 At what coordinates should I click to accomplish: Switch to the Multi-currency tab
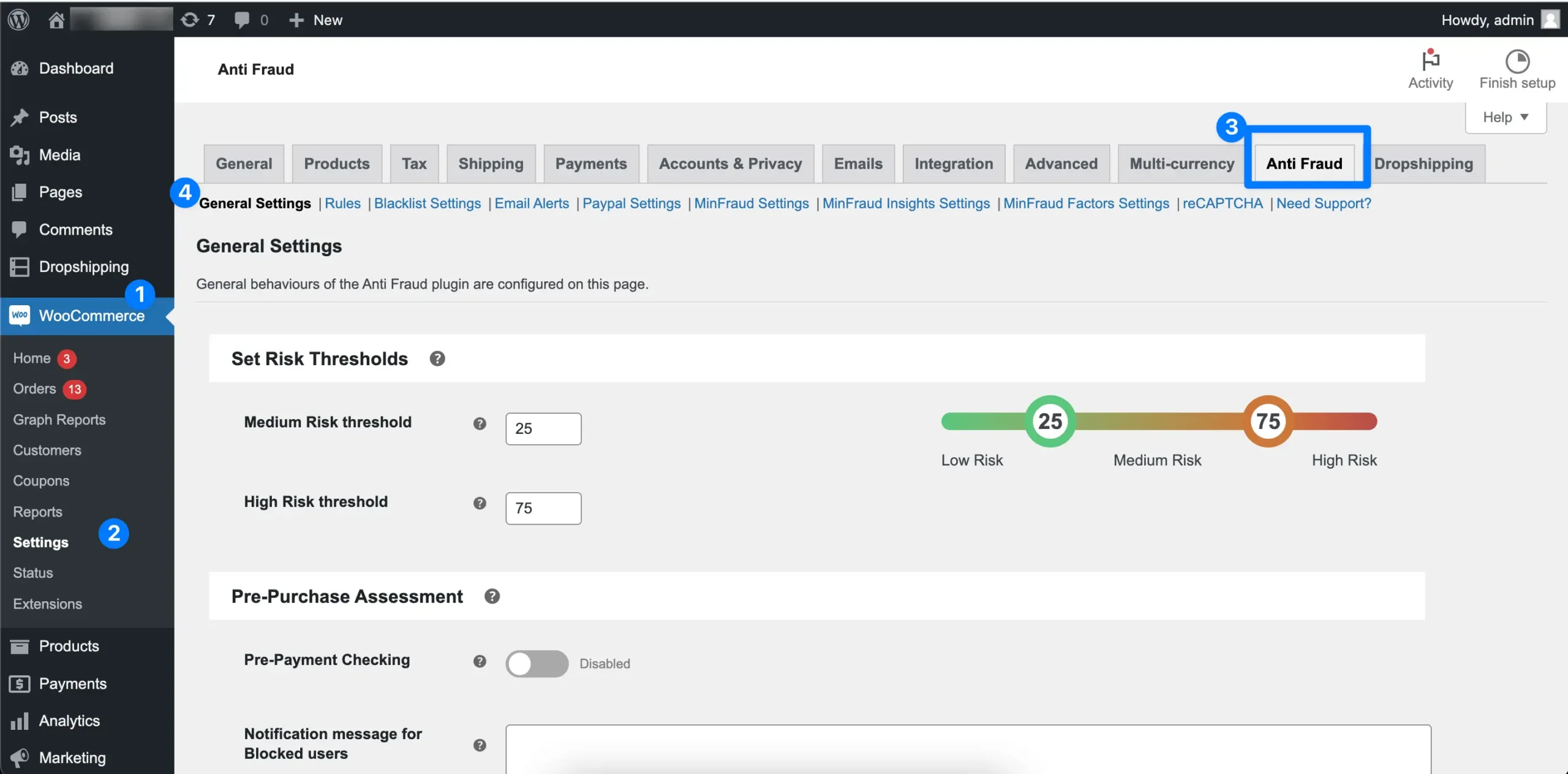(x=1182, y=164)
